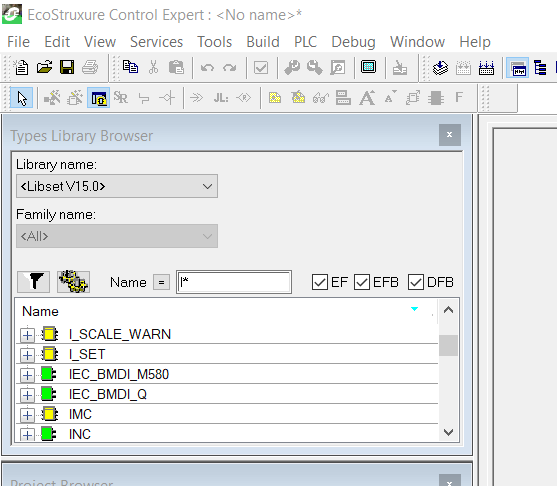Click the list vertical scrollbar thumb
The height and width of the screenshot is (486, 557).
pos(448,345)
